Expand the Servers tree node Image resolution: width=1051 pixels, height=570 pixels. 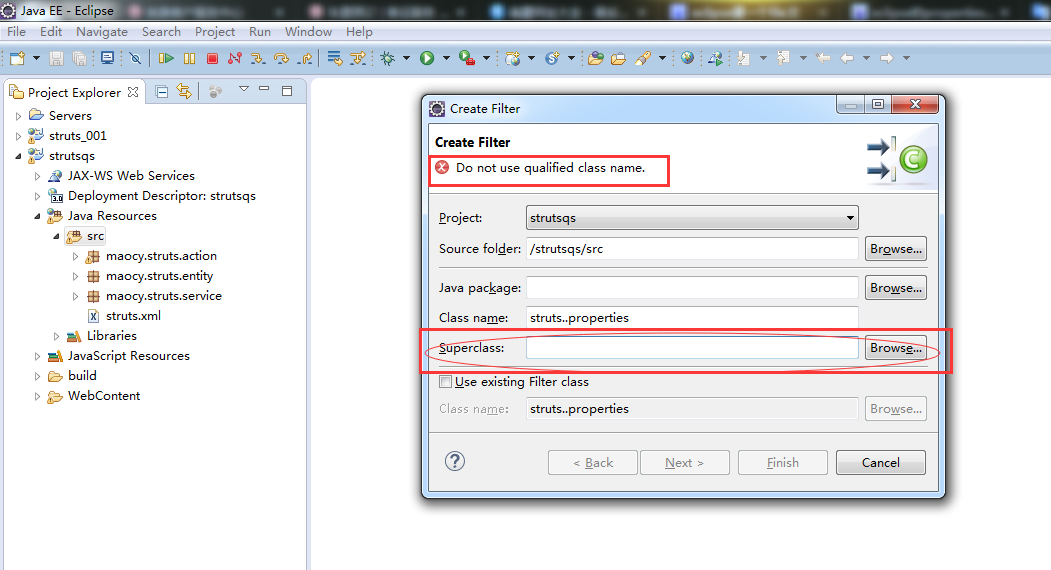(x=18, y=116)
